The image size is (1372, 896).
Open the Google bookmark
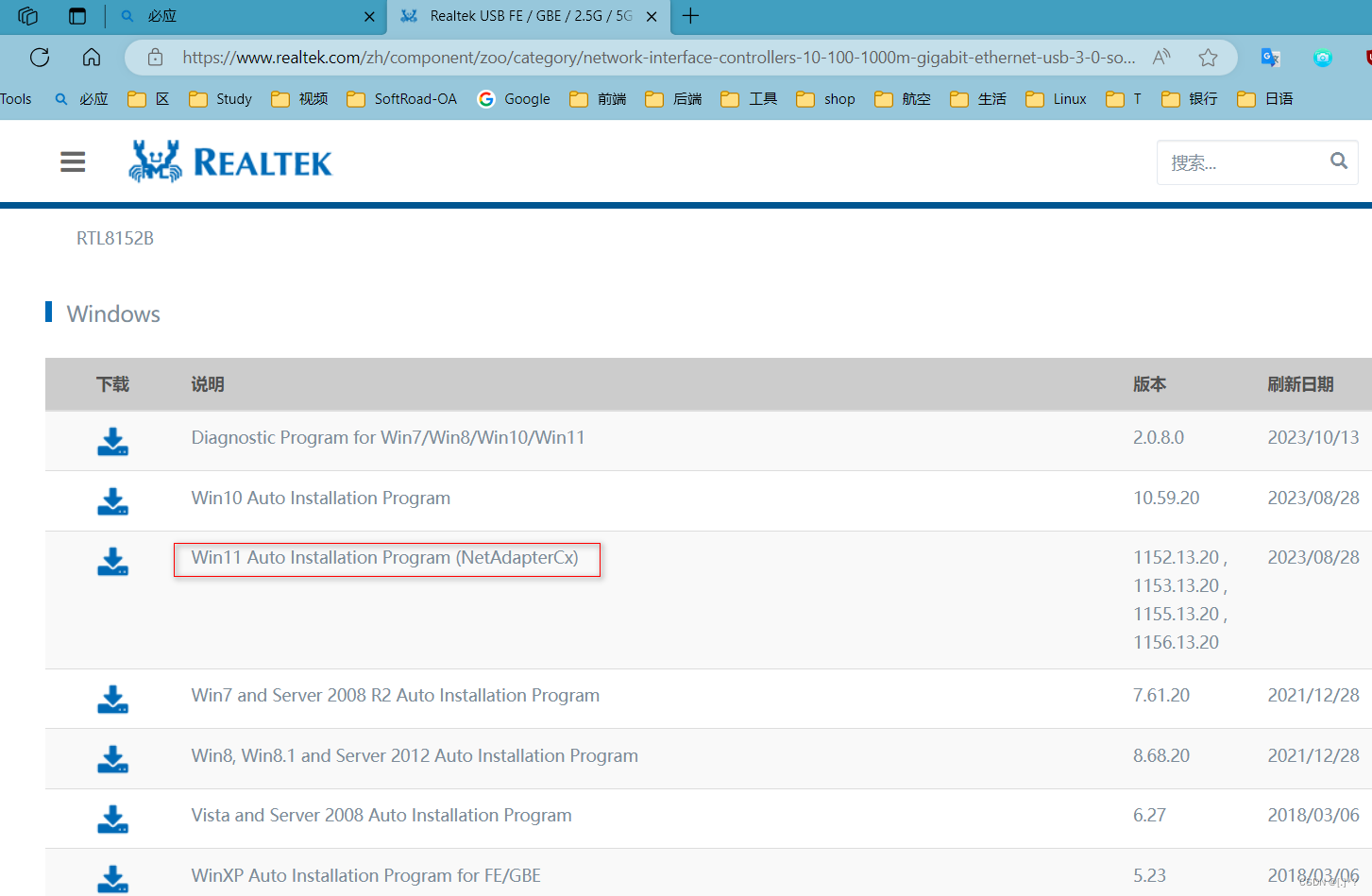tap(514, 99)
